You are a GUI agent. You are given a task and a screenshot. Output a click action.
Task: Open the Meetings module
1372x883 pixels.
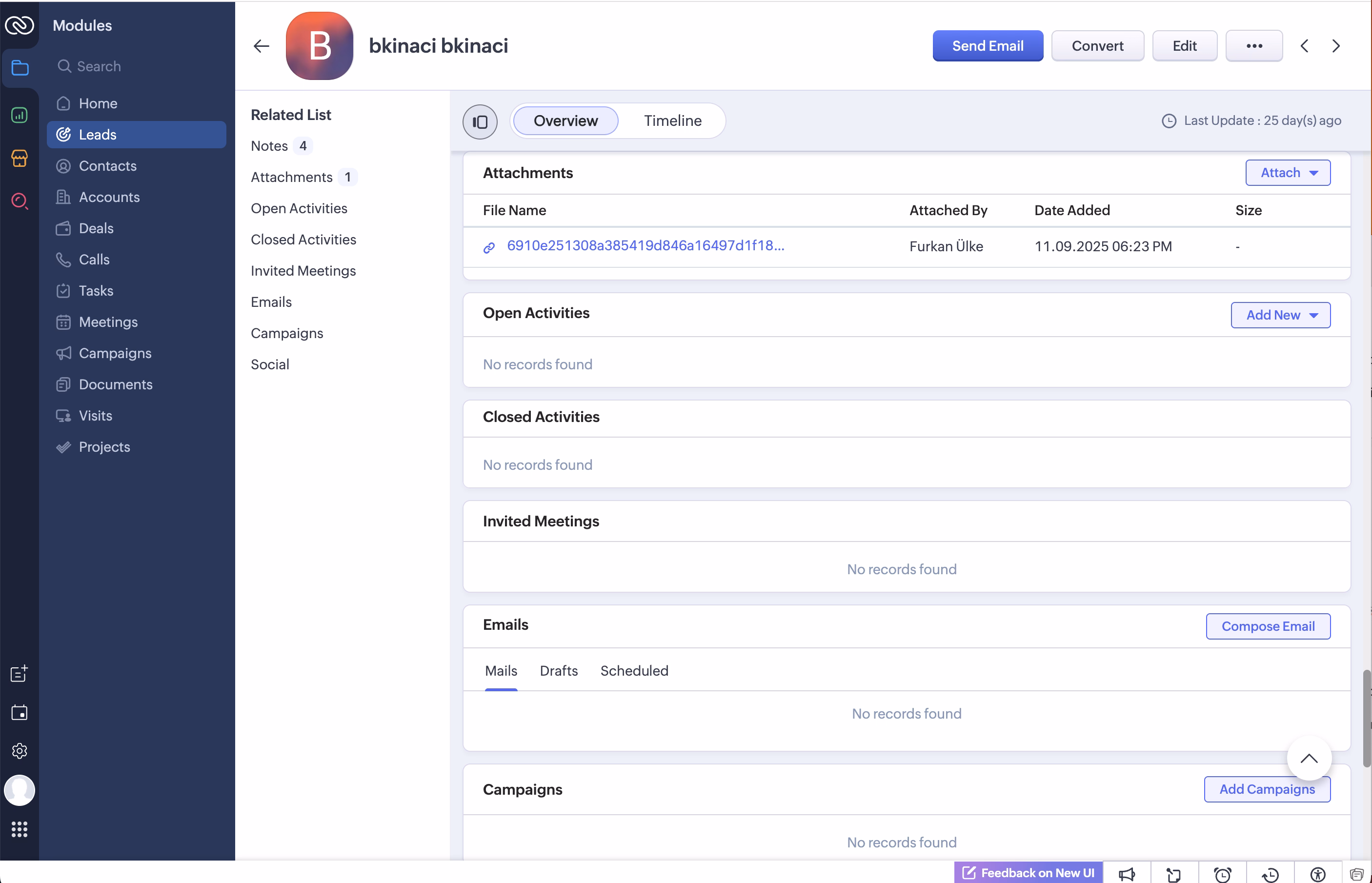137,322
